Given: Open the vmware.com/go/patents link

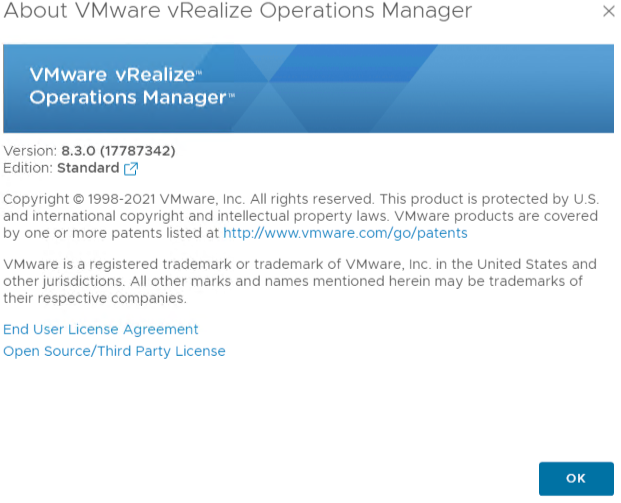Looking at the screenshot, I should [x=345, y=233].
